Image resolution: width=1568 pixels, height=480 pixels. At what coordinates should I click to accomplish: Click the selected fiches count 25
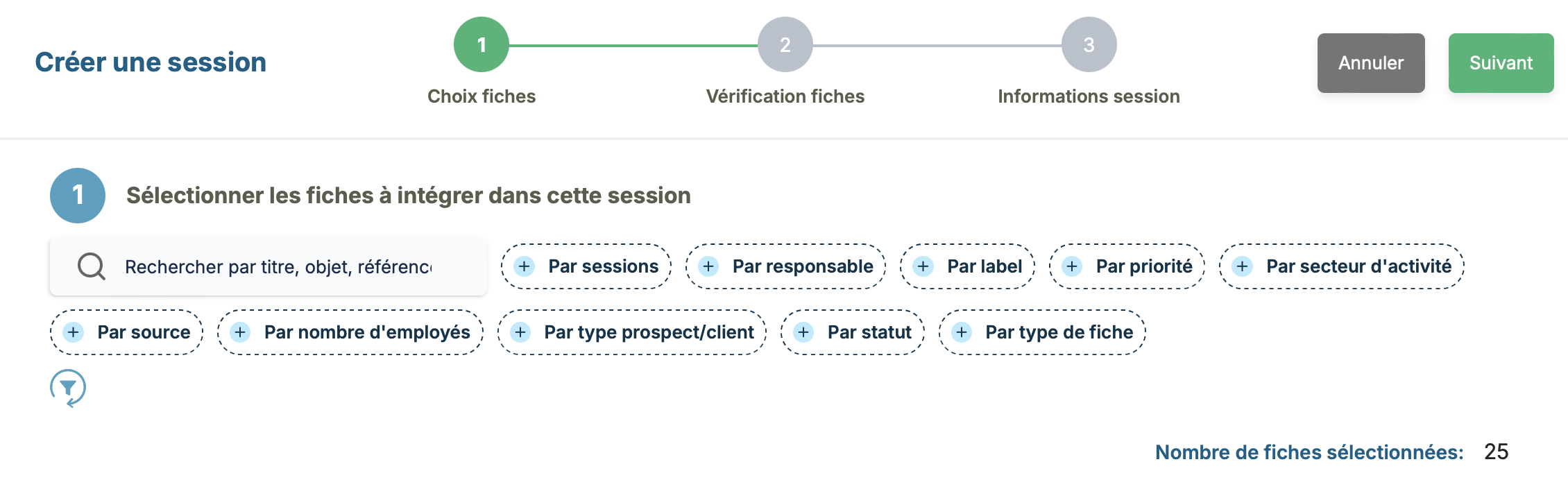point(1497,452)
